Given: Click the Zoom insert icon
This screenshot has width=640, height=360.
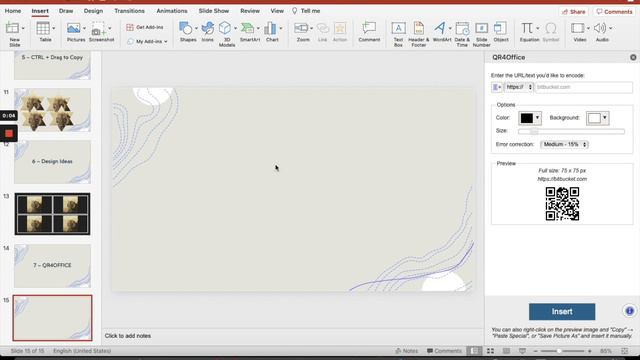Looking at the screenshot, I should (301, 28).
